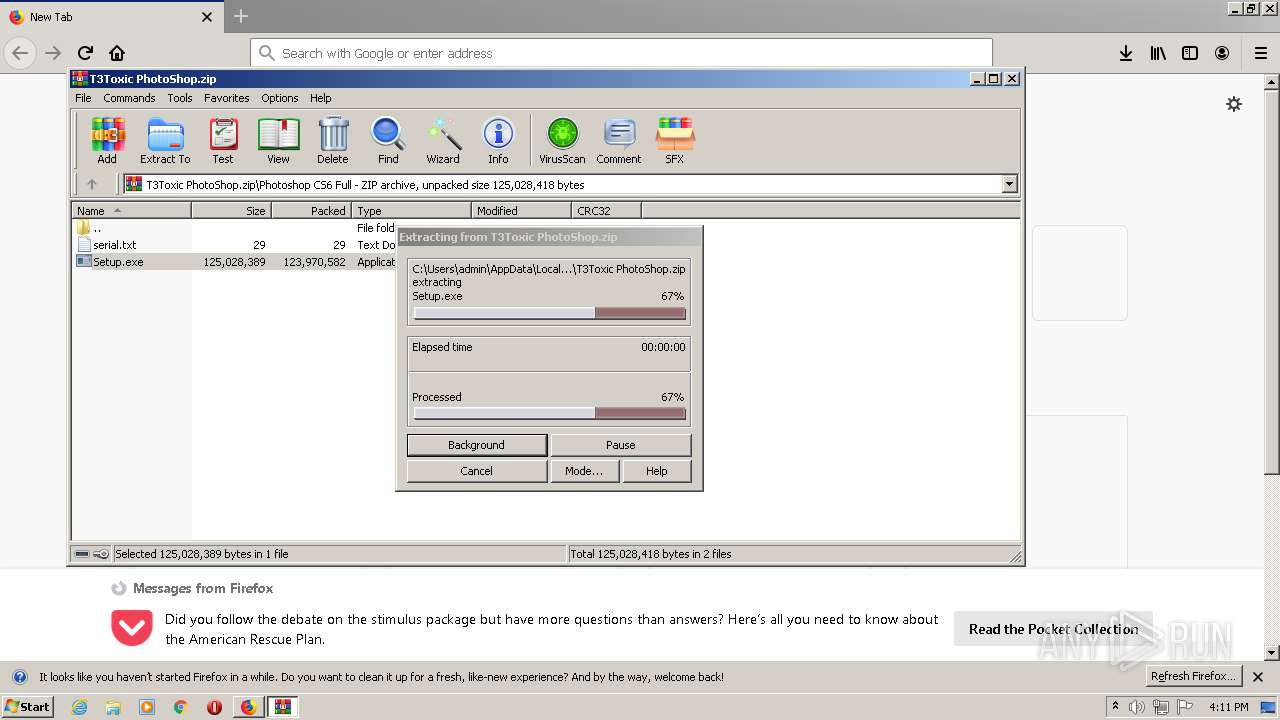Click the Test archive icon
1280x720 pixels.
point(223,140)
